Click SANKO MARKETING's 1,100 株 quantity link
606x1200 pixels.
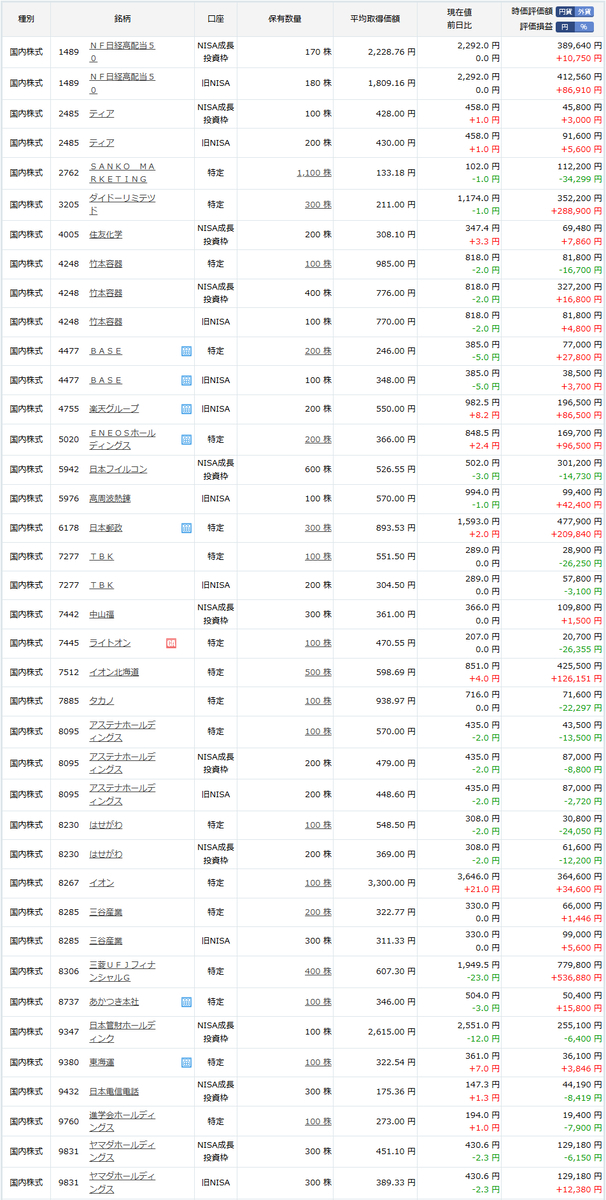coord(314,173)
